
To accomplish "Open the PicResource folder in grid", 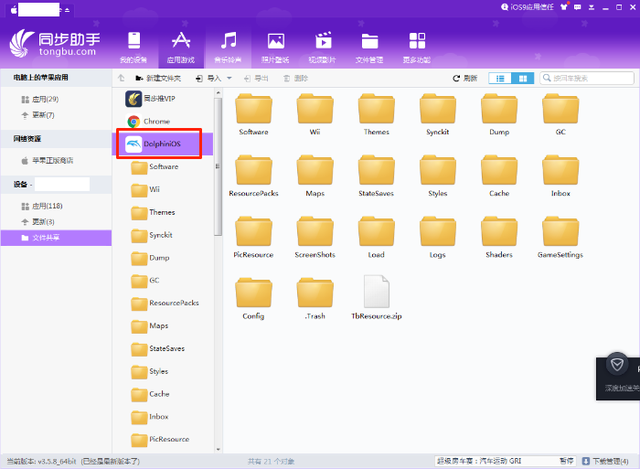I will 253,237.
